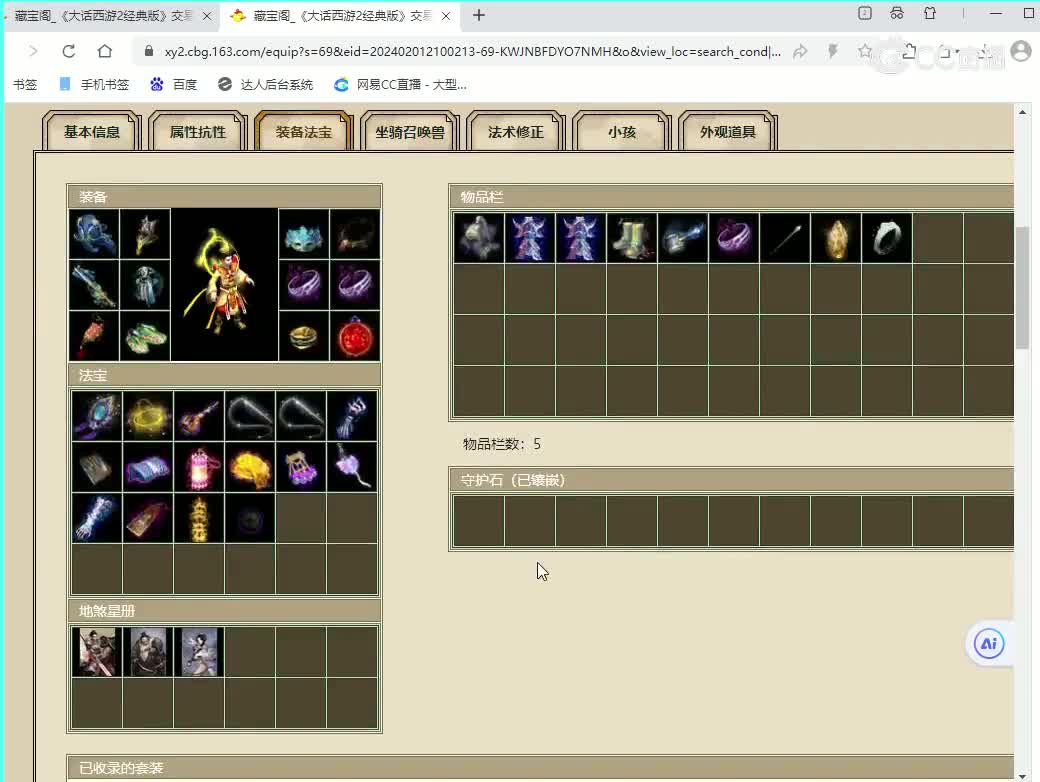Click the thin needle item in inventory
Screen dimensions: 1040x782
(x=785, y=237)
